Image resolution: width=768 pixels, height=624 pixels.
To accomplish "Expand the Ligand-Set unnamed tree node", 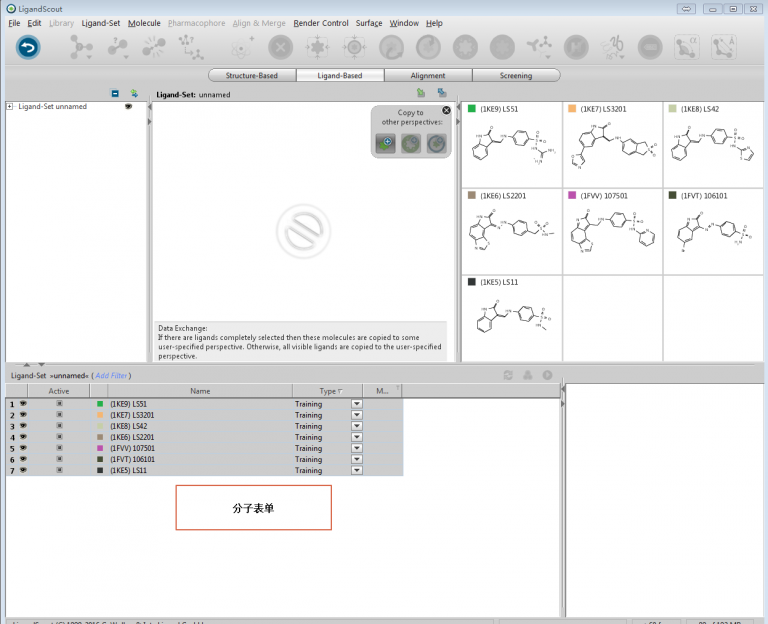I will click(x=10, y=106).
